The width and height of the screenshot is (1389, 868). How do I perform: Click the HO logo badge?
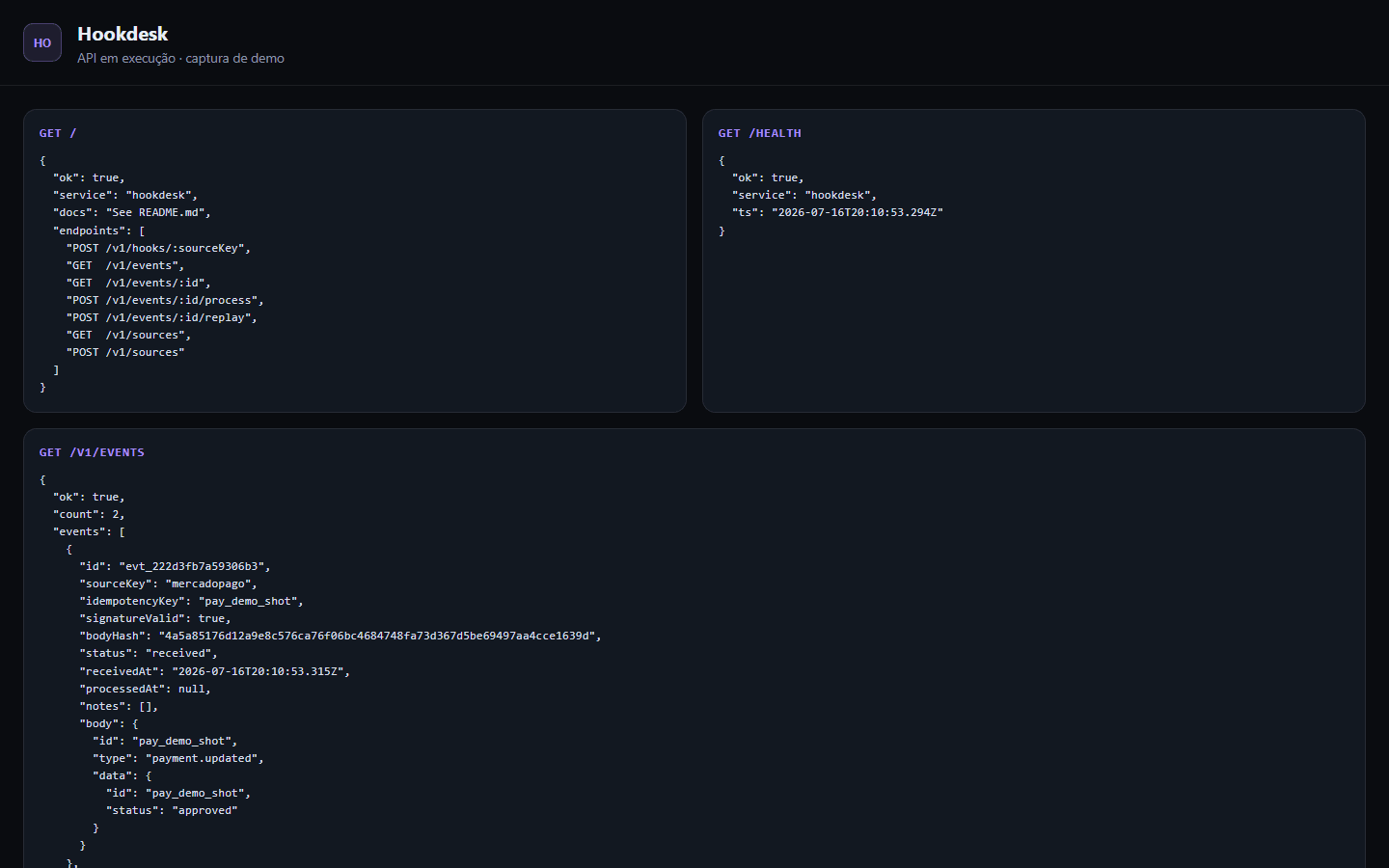42,42
